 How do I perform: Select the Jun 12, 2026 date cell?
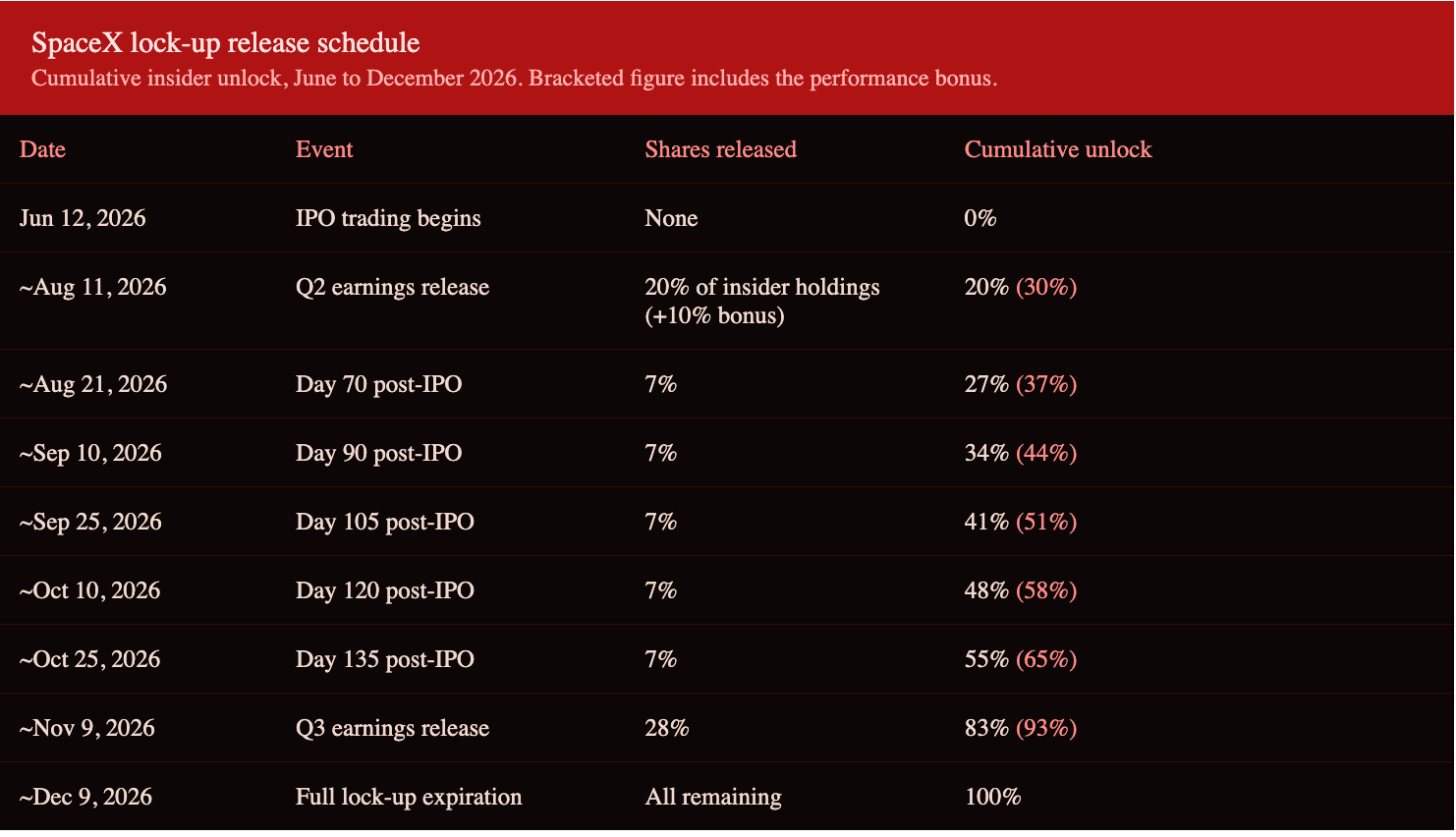[83, 218]
